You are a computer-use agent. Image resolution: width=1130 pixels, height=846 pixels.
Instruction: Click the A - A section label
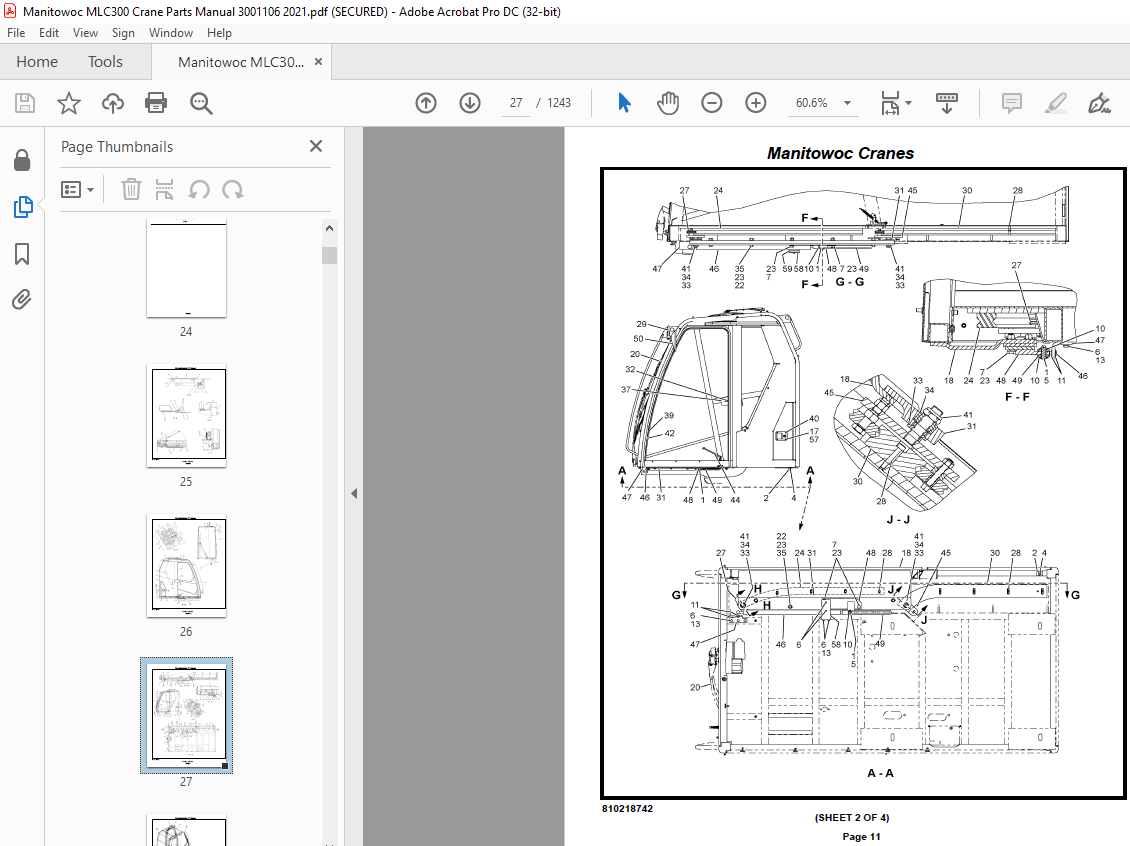880,773
